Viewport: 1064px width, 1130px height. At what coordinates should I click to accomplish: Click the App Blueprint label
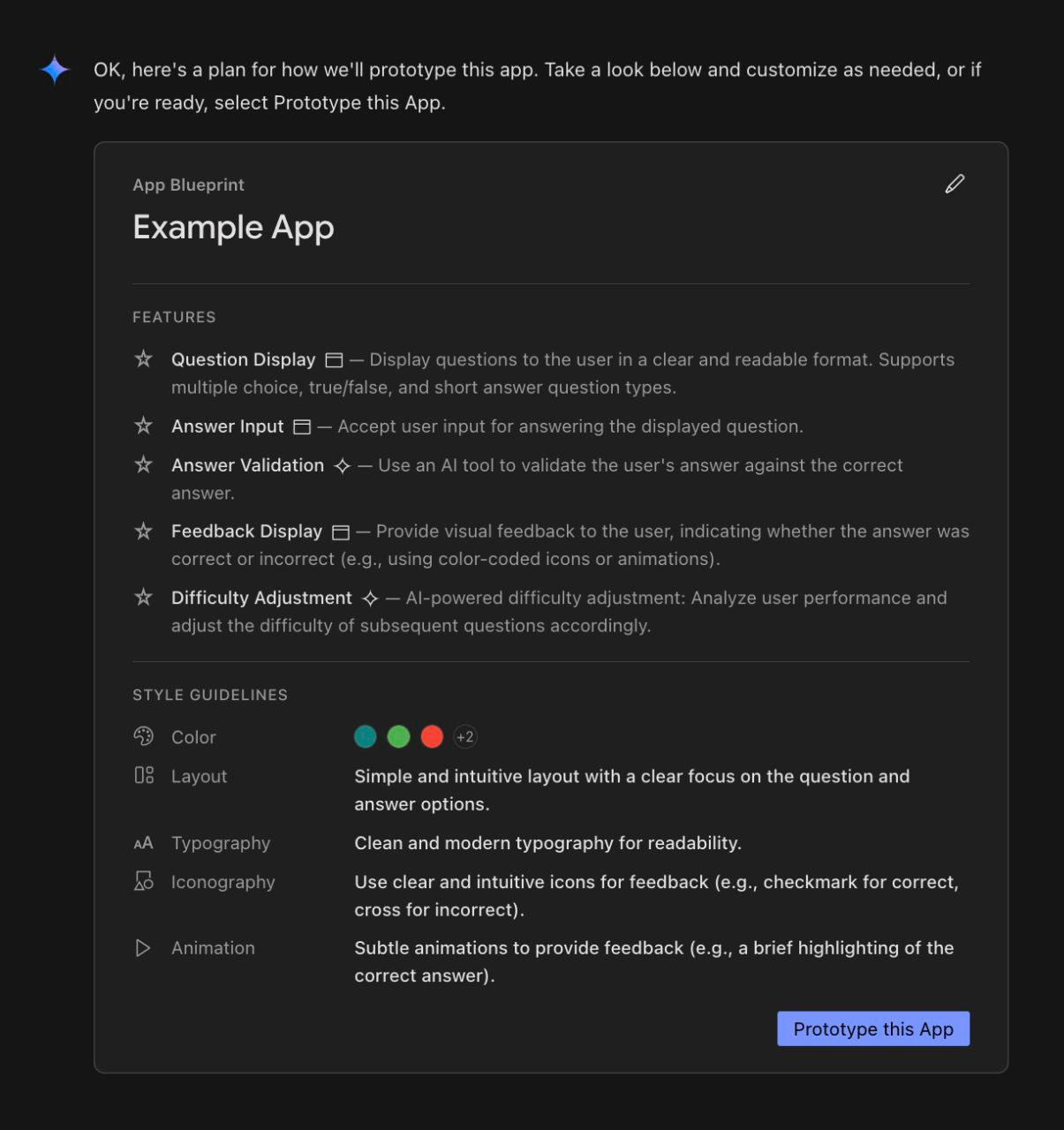(x=188, y=185)
